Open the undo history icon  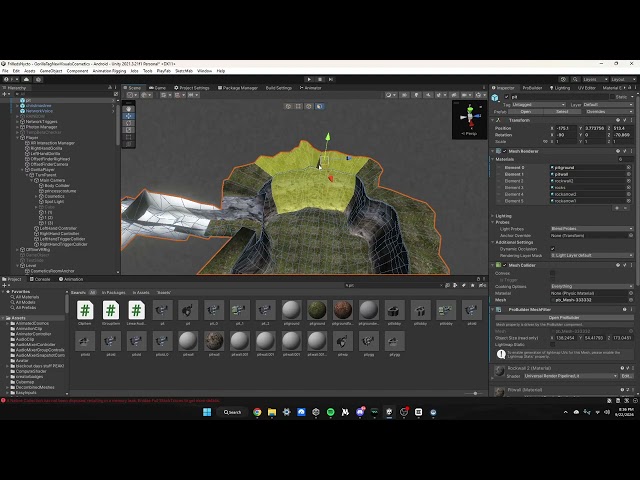pyautogui.click(x=563, y=79)
